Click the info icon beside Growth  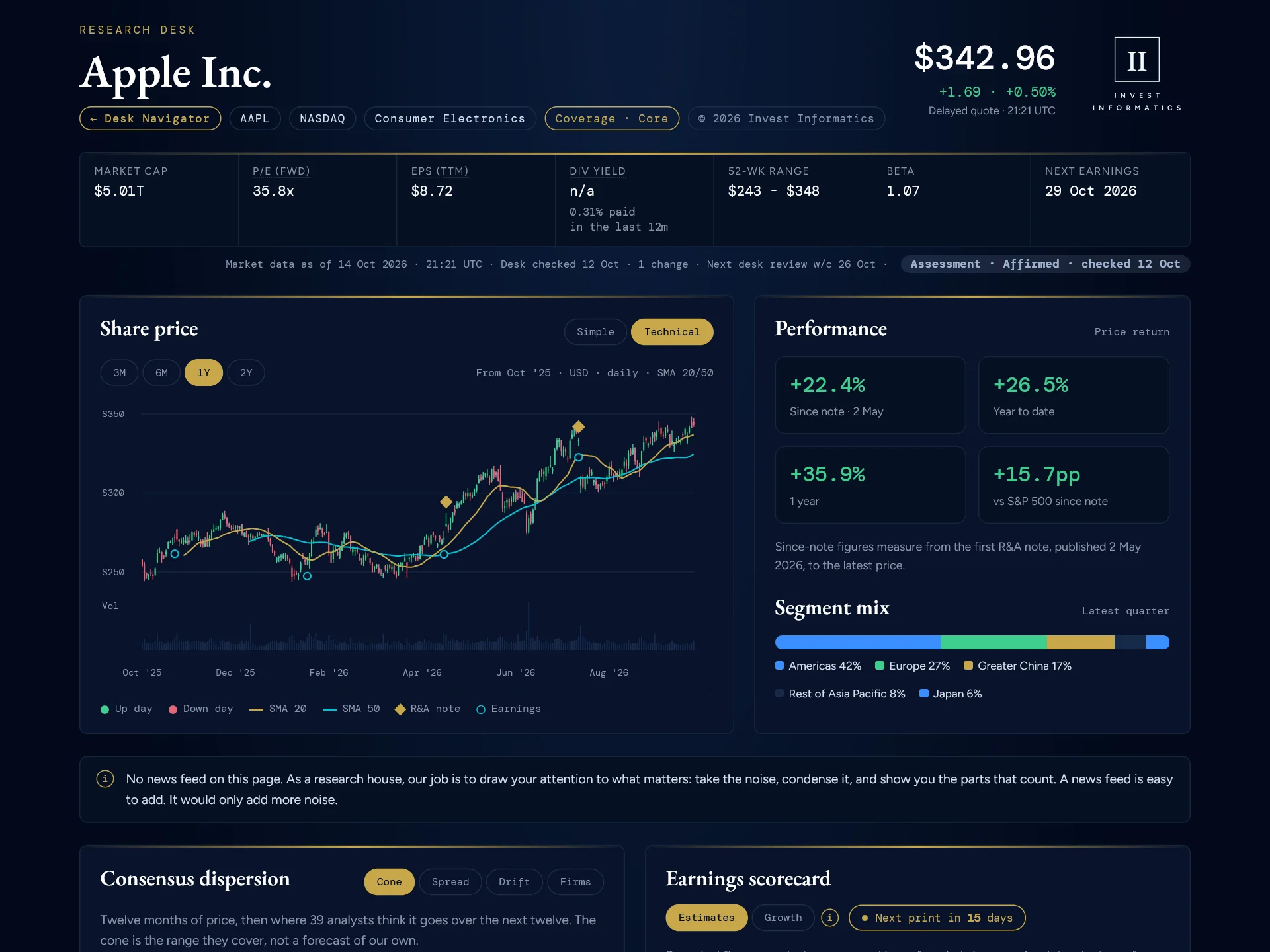pos(829,918)
